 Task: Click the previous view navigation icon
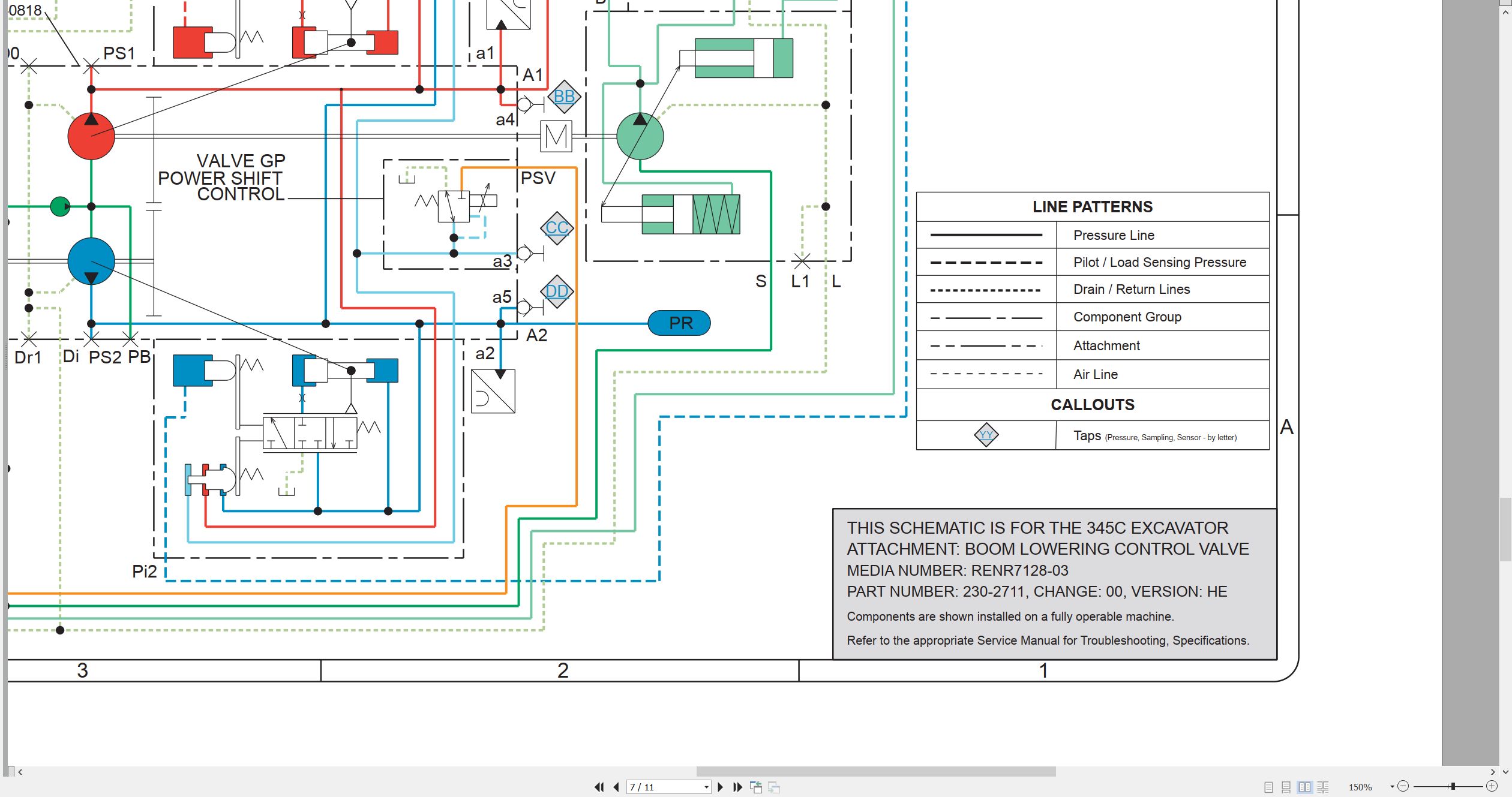click(756, 787)
